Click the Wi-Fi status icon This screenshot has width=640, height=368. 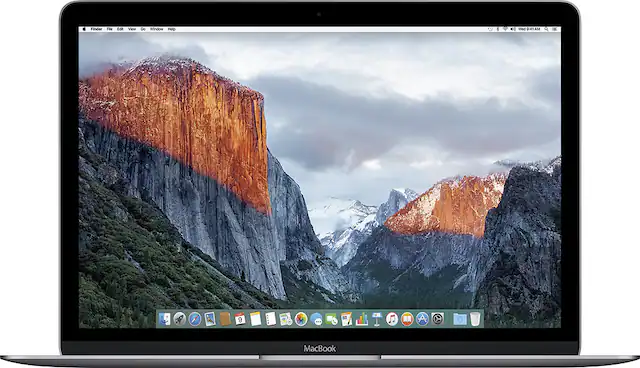(x=505, y=29)
